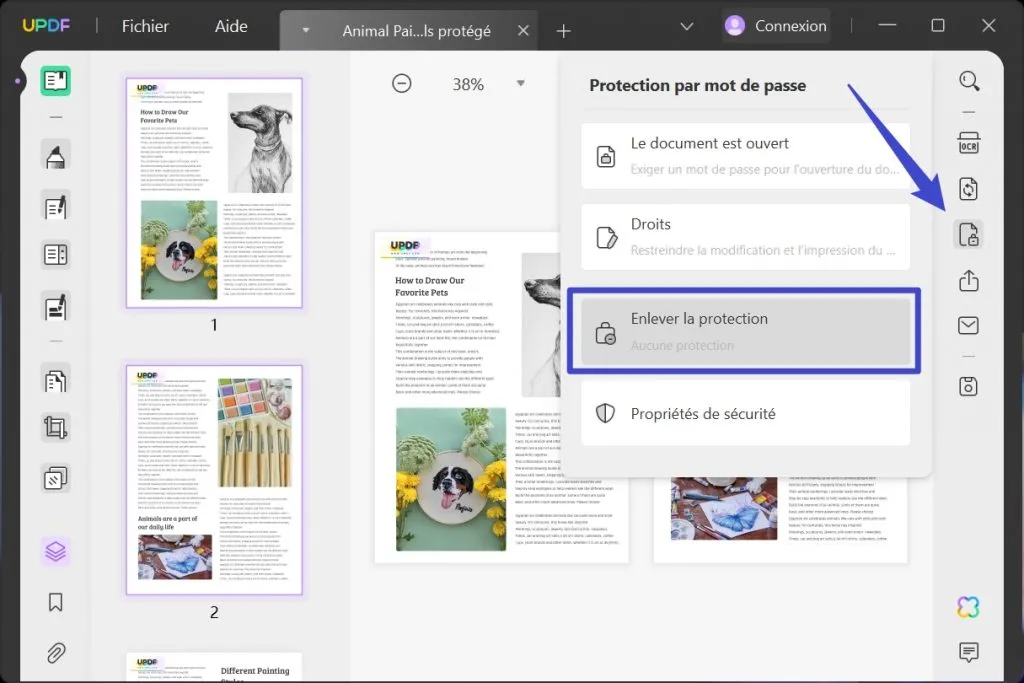The image size is (1024, 683).
Task: Enable password protection for document opening
Action: tap(745, 156)
